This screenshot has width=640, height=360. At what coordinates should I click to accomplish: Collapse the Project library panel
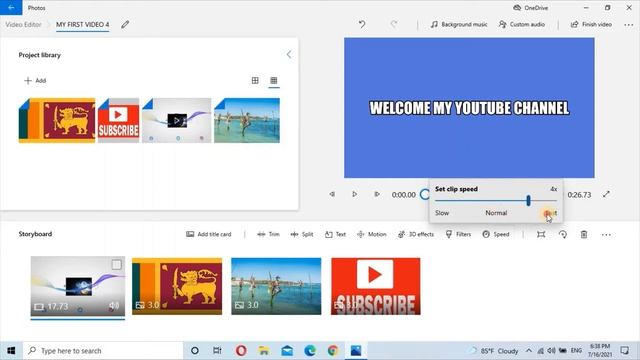pyautogui.click(x=289, y=55)
